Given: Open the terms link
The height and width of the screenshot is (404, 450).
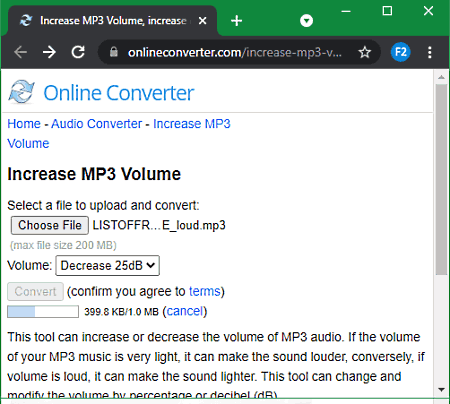Looking at the screenshot, I should click(205, 291).
